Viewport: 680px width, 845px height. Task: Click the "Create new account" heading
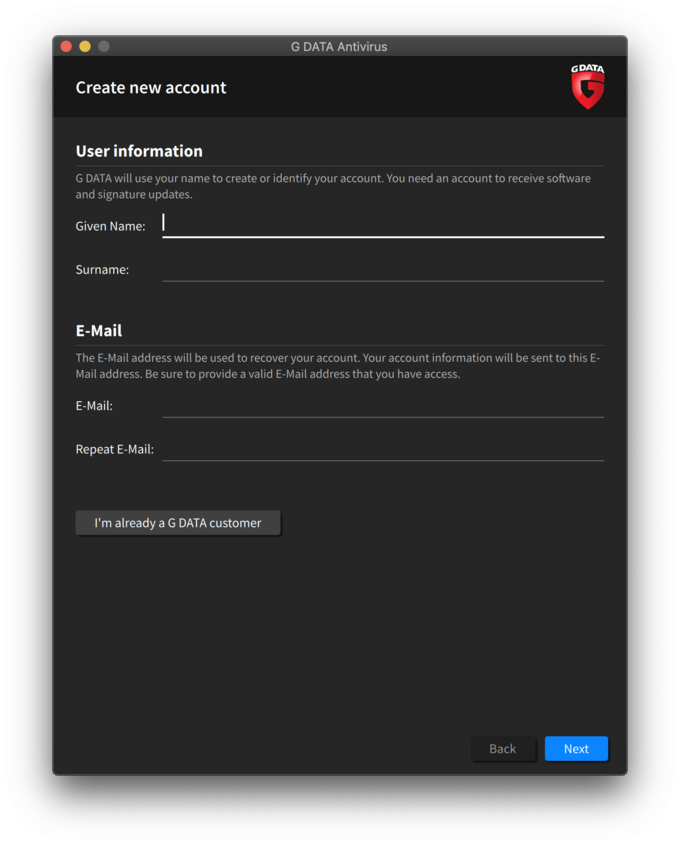click(x=151, y=87)
